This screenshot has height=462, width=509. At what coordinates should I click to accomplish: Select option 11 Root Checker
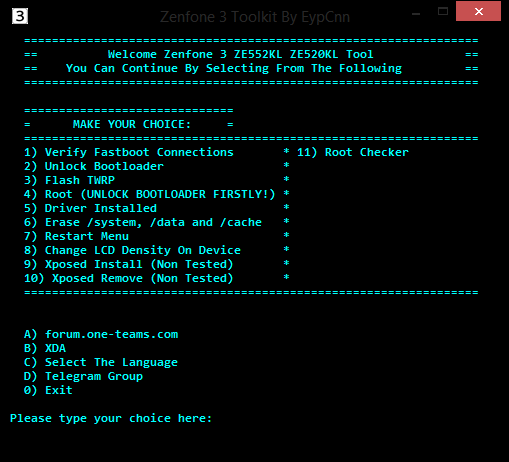point(353,152)
